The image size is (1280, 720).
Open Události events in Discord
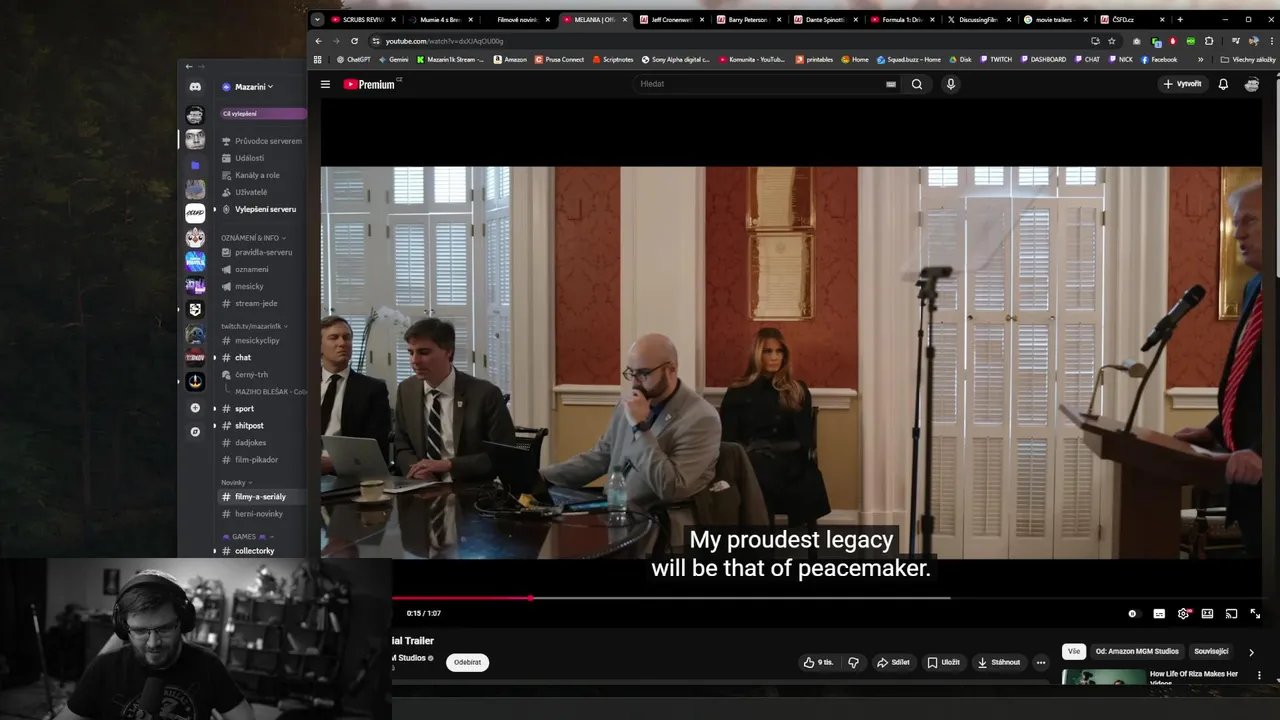tap(244, 158)
